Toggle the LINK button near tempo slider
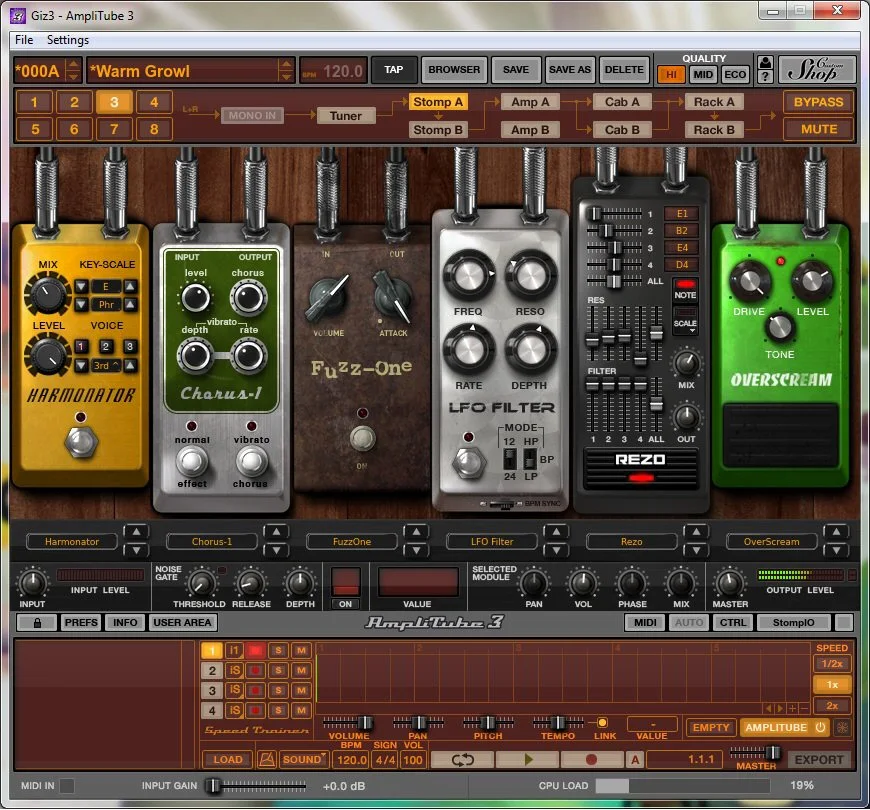 point(602,722)
